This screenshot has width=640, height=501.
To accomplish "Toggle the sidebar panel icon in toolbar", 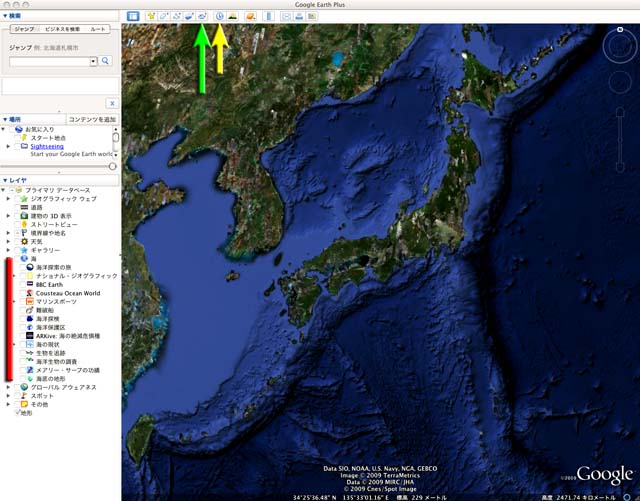I will 133,16.
